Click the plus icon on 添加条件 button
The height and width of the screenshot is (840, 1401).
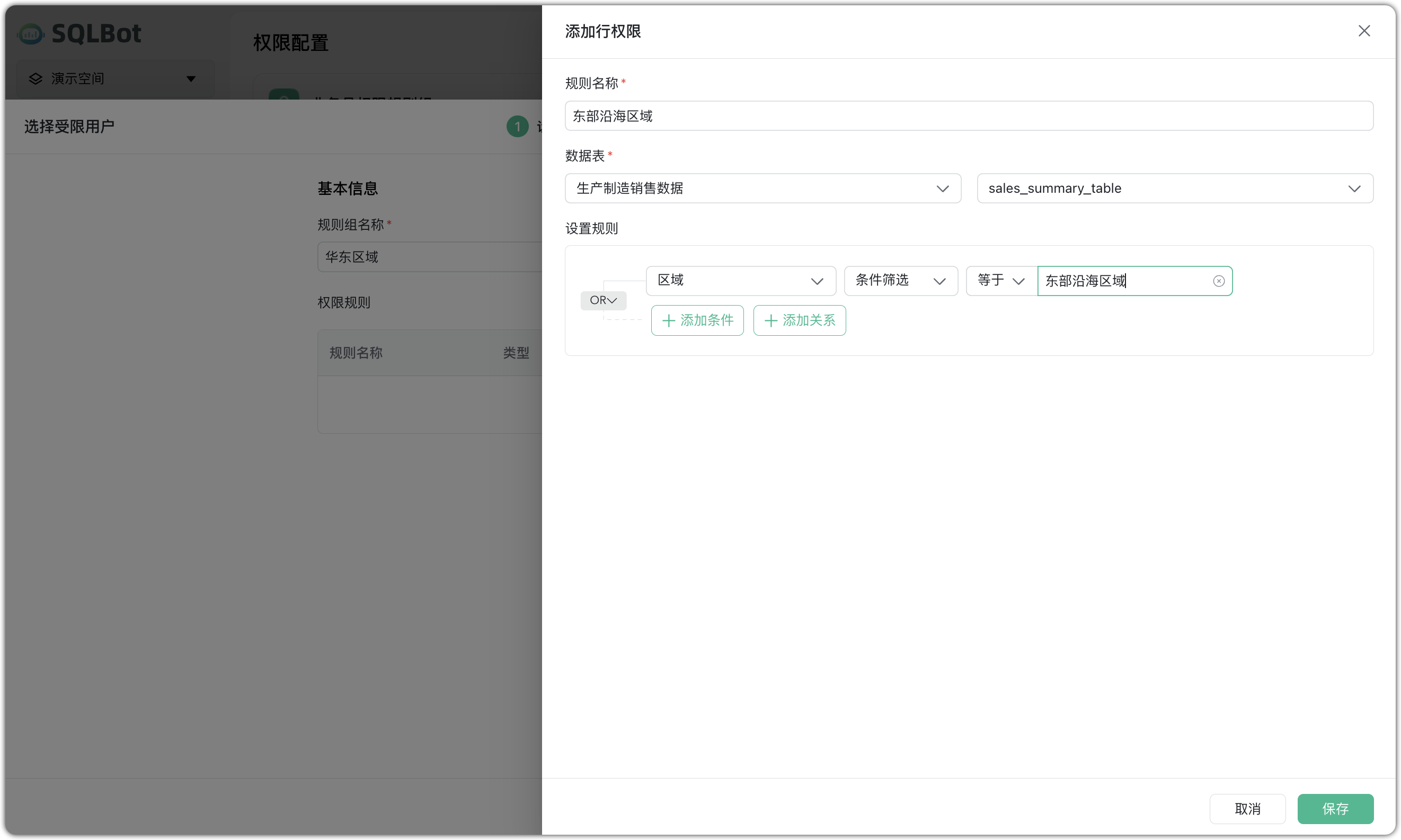pos(668,320)
